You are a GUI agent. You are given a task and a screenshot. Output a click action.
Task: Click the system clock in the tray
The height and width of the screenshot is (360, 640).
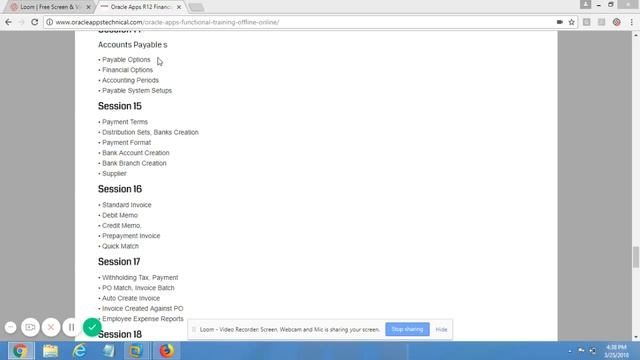coord(616,351)
